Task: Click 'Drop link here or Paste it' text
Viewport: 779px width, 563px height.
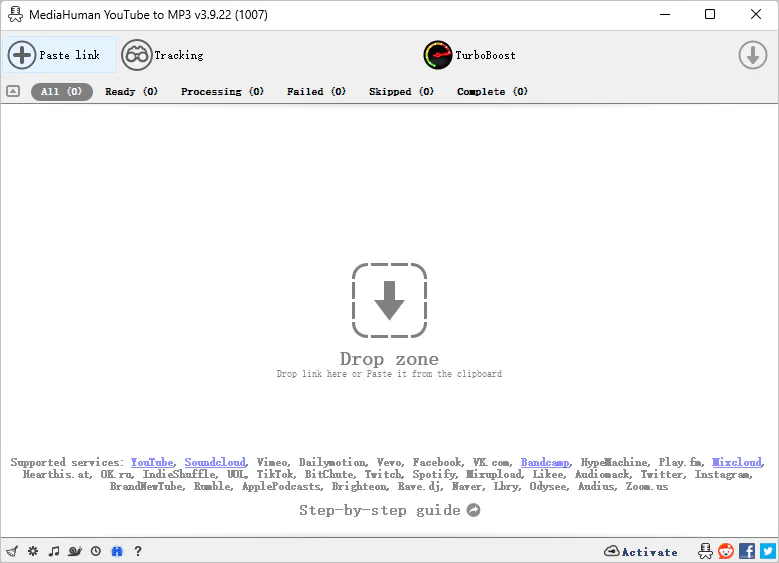Action: (x=342, y=374)
